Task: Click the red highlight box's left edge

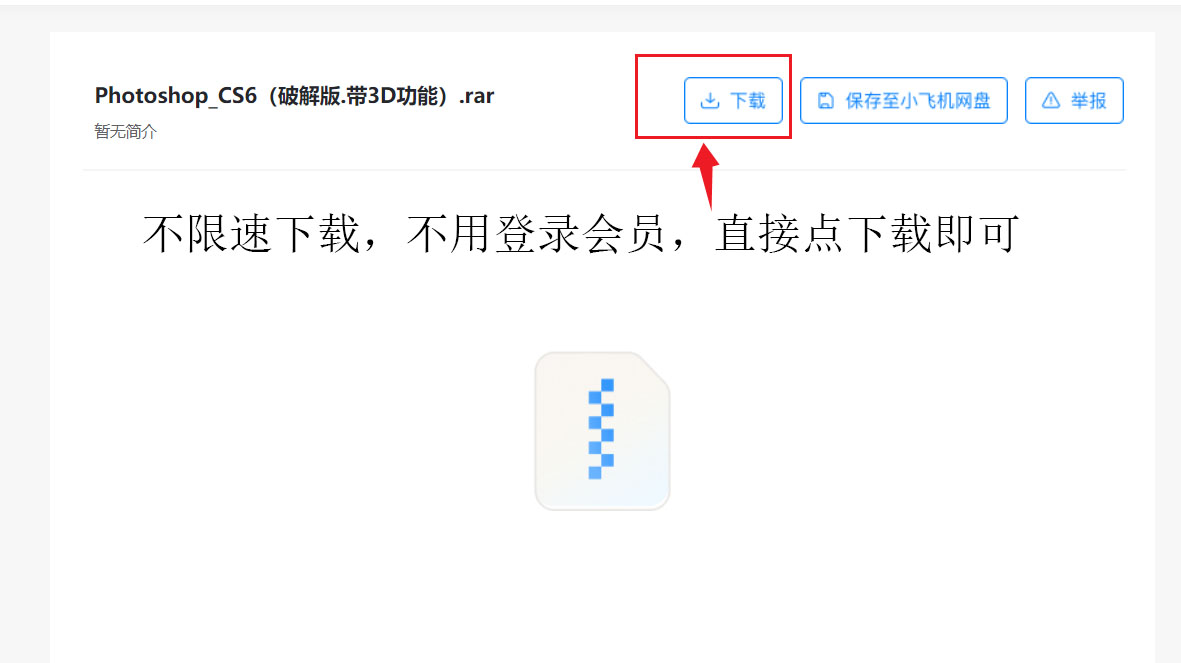Action: click(x=636, y=96)
